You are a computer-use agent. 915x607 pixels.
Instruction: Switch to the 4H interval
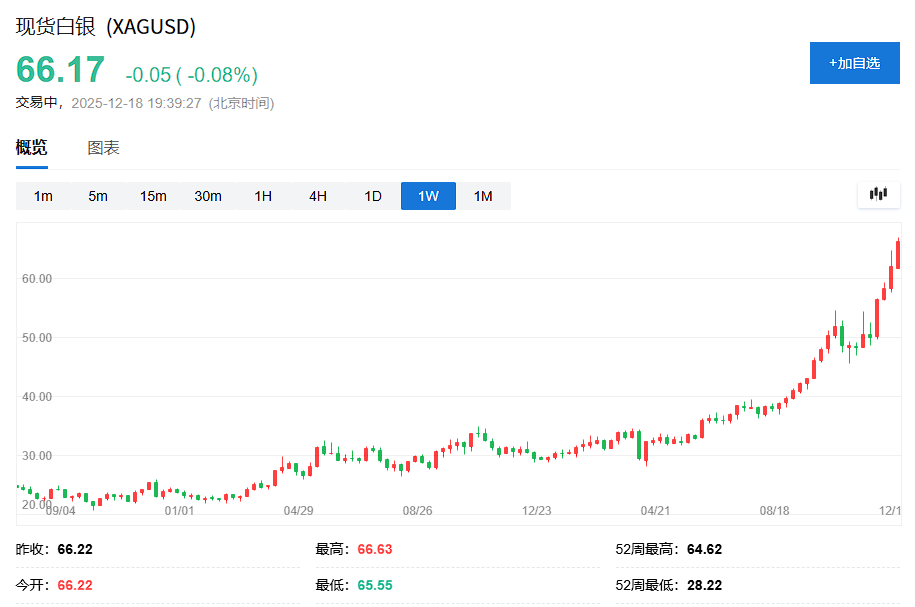317,196
